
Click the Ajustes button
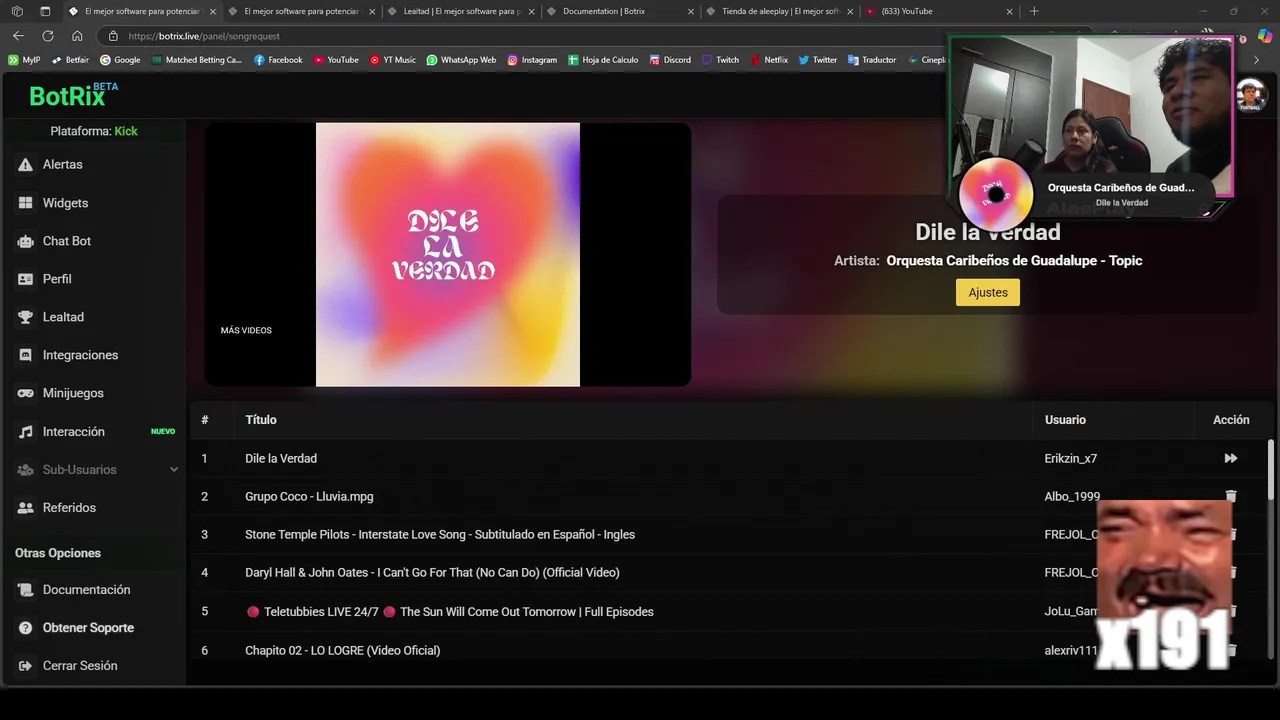[x=988, y=292]
